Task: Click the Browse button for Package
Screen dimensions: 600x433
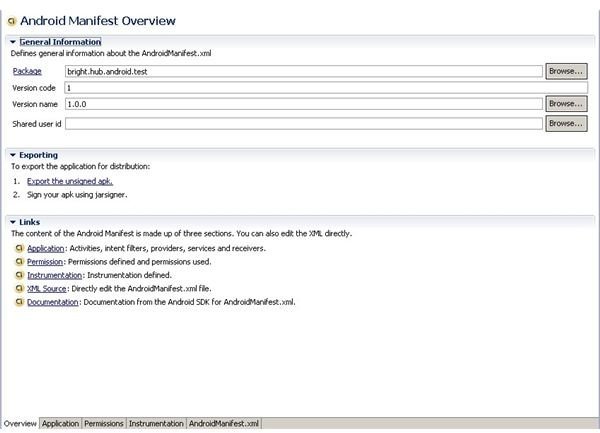Action: [x=566, y=71]
